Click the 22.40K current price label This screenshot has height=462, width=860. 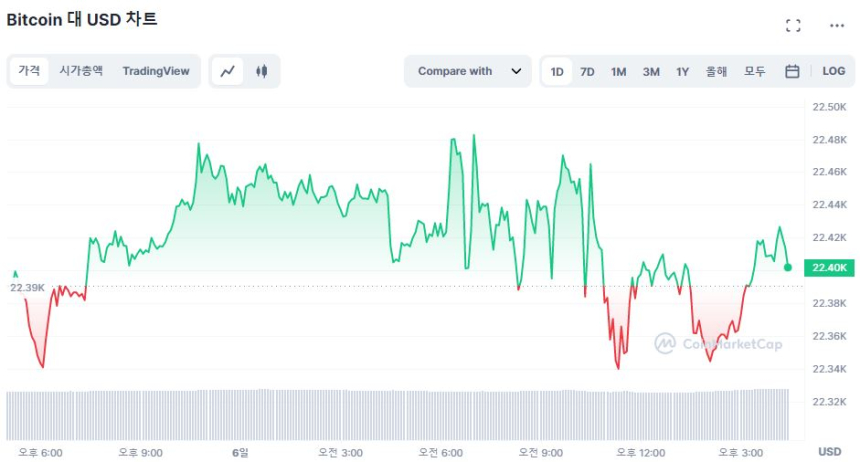(x=831, y=267)
